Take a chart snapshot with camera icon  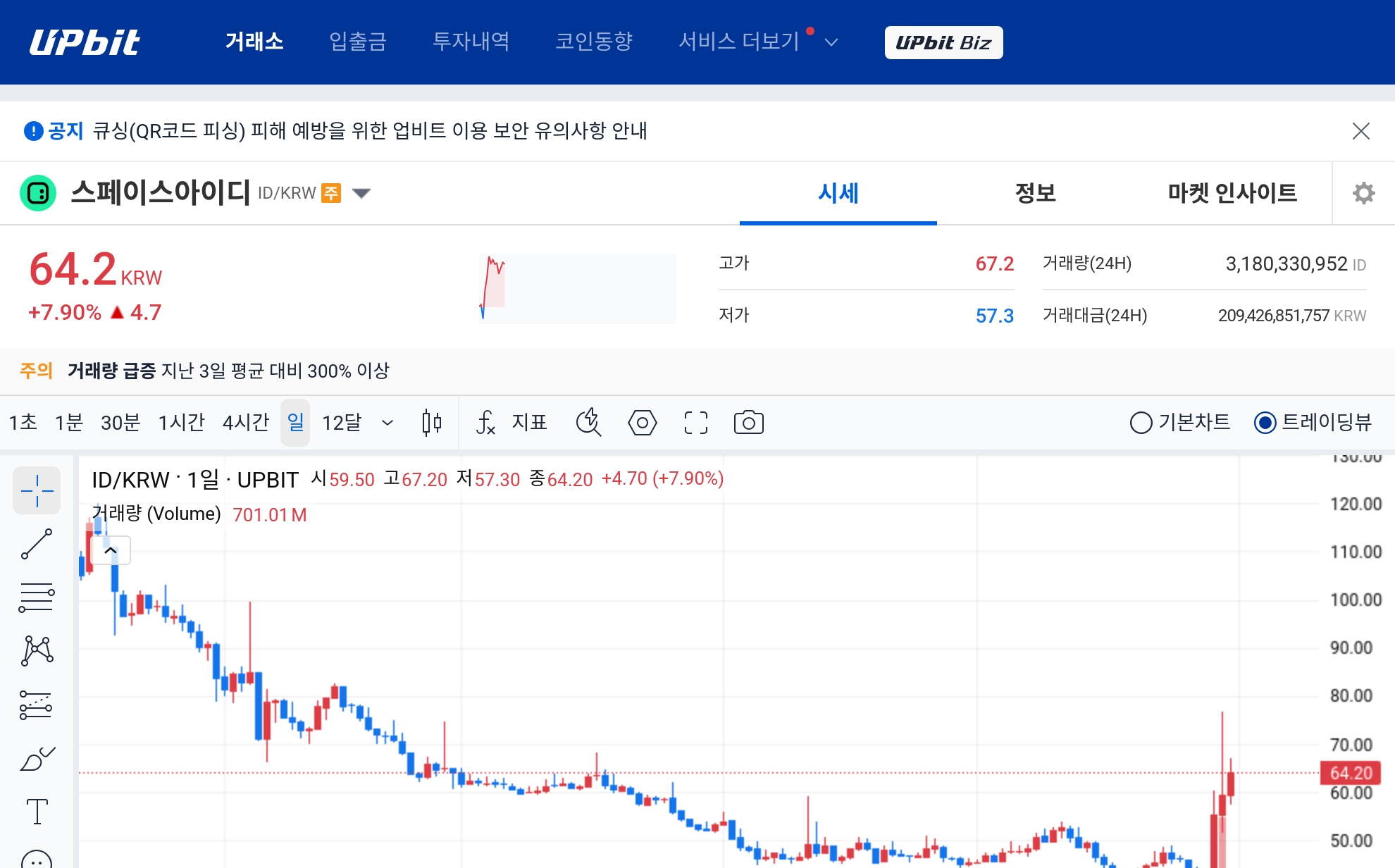pyautogui.click(x=749, y=423)
